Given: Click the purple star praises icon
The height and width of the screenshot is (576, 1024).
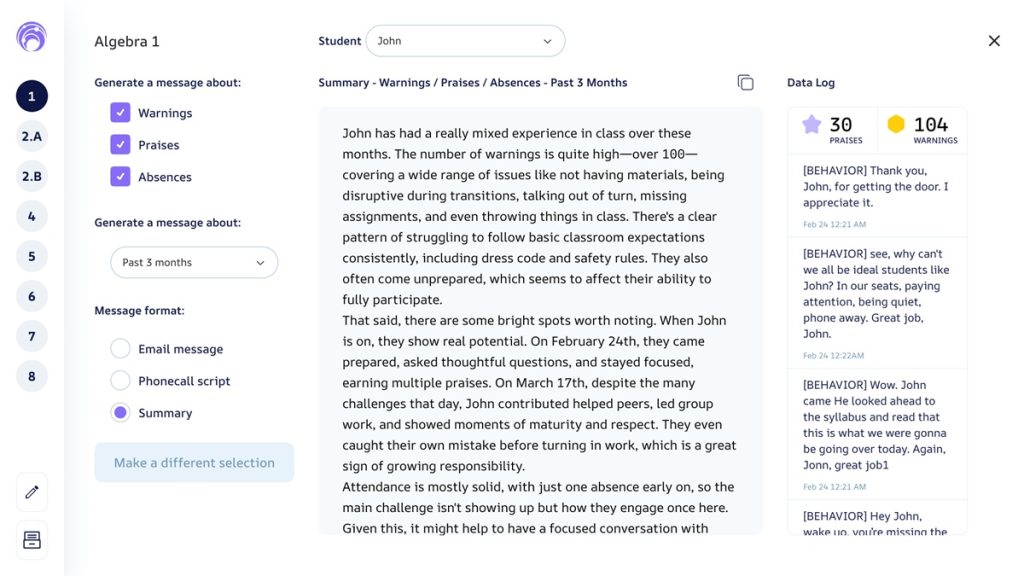Looking at the screenshot, I should (x=812, y=124).
